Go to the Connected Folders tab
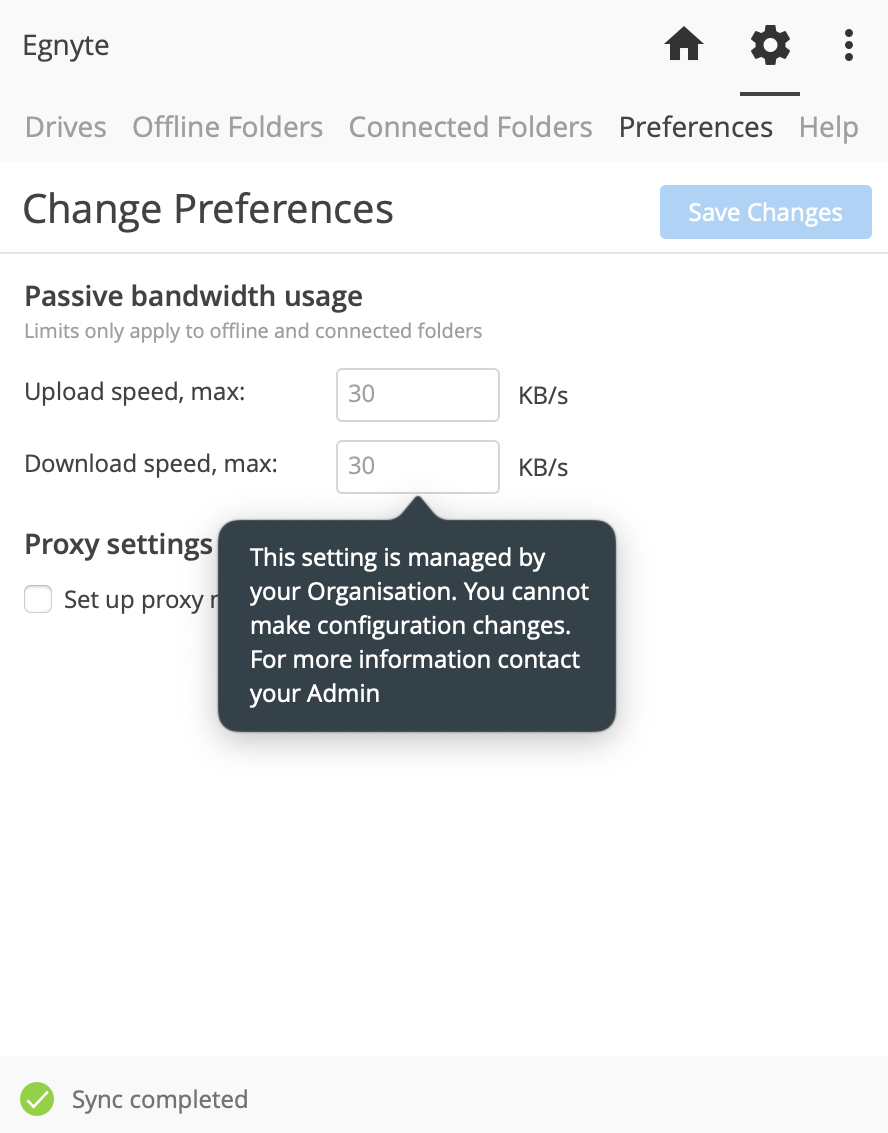 click(470, 127)
